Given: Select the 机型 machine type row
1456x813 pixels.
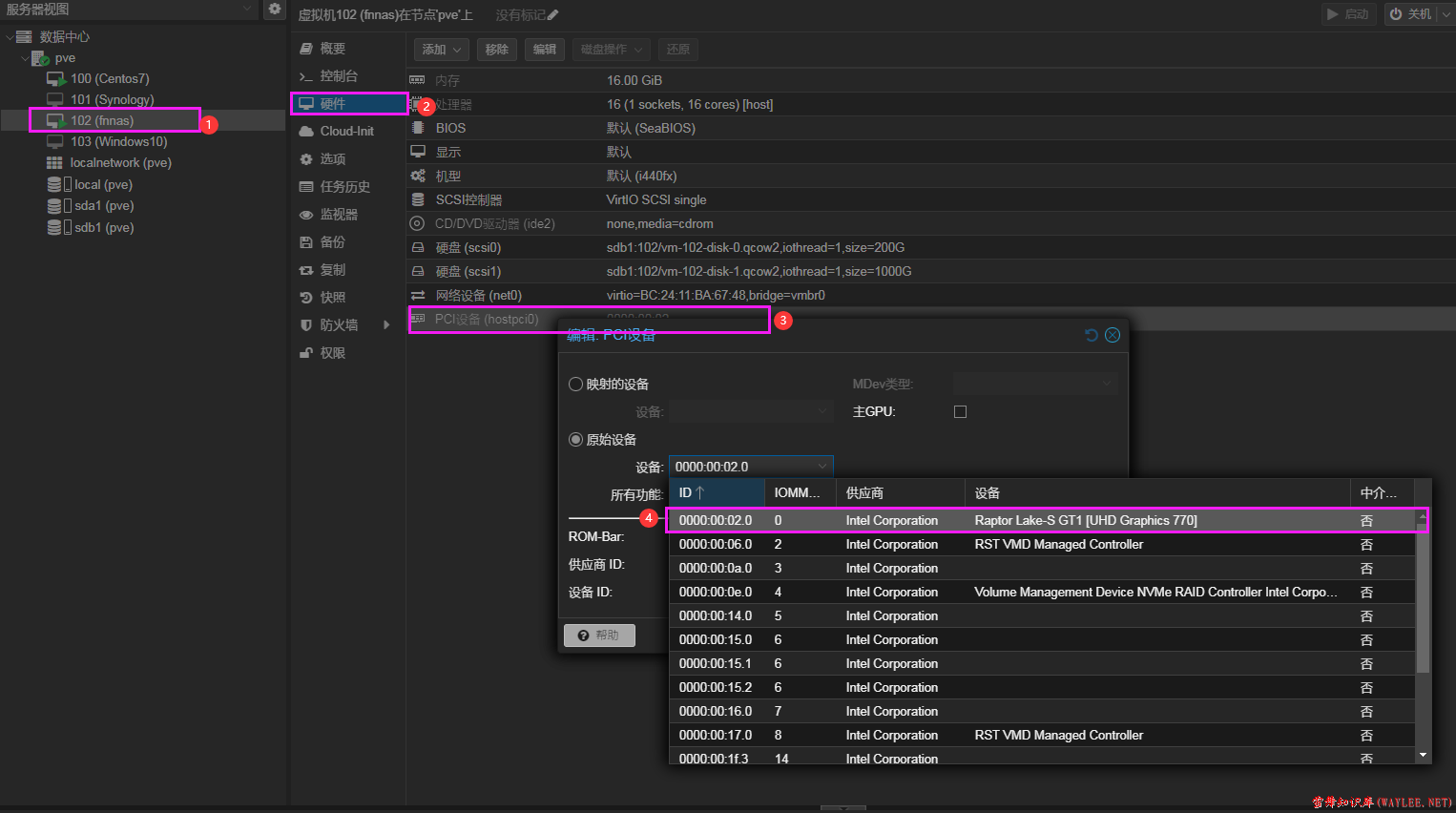Looking at the screenshot, I should pyautogui.click(x=931, y=176).
